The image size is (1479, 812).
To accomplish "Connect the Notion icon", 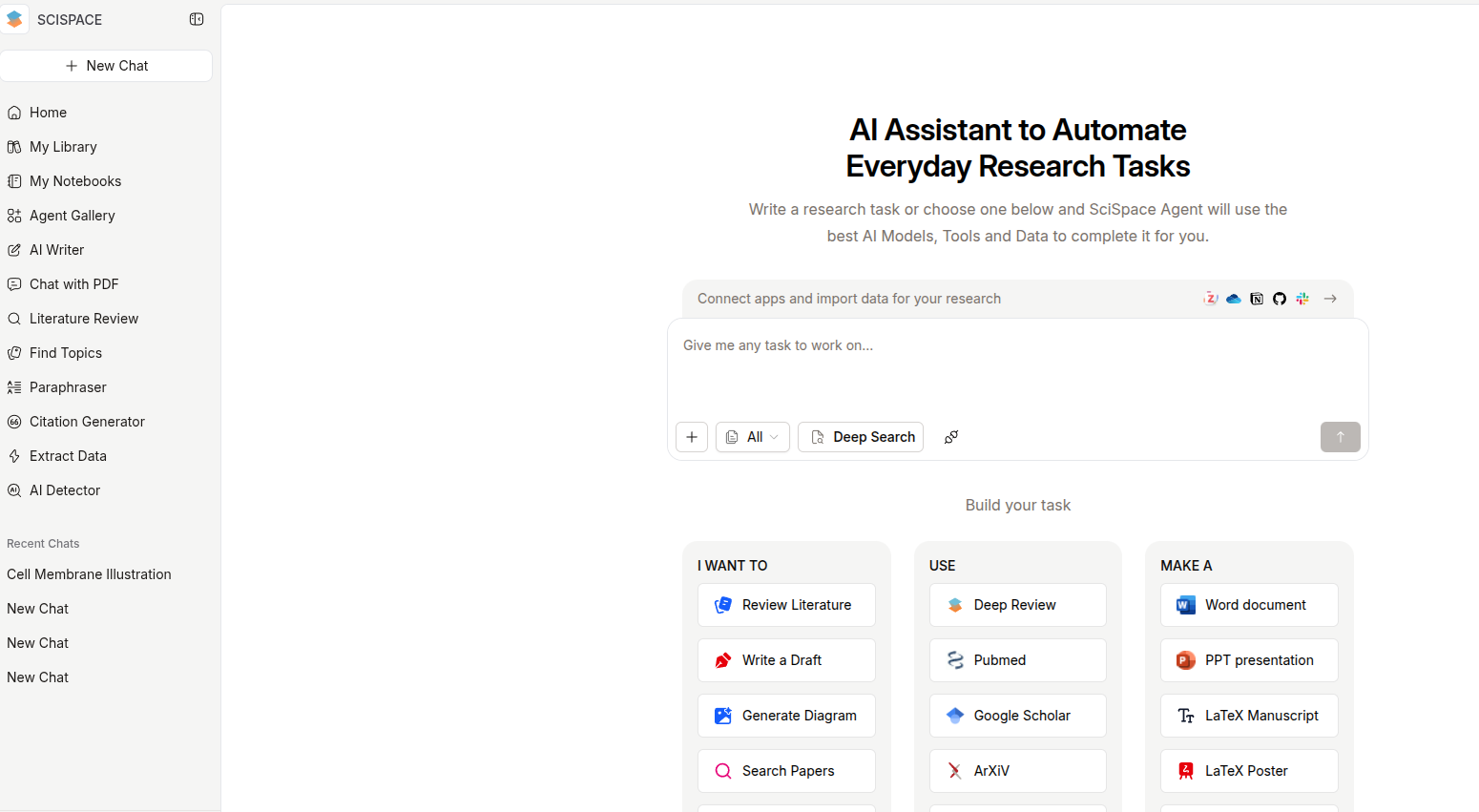I will [1257, 299].
